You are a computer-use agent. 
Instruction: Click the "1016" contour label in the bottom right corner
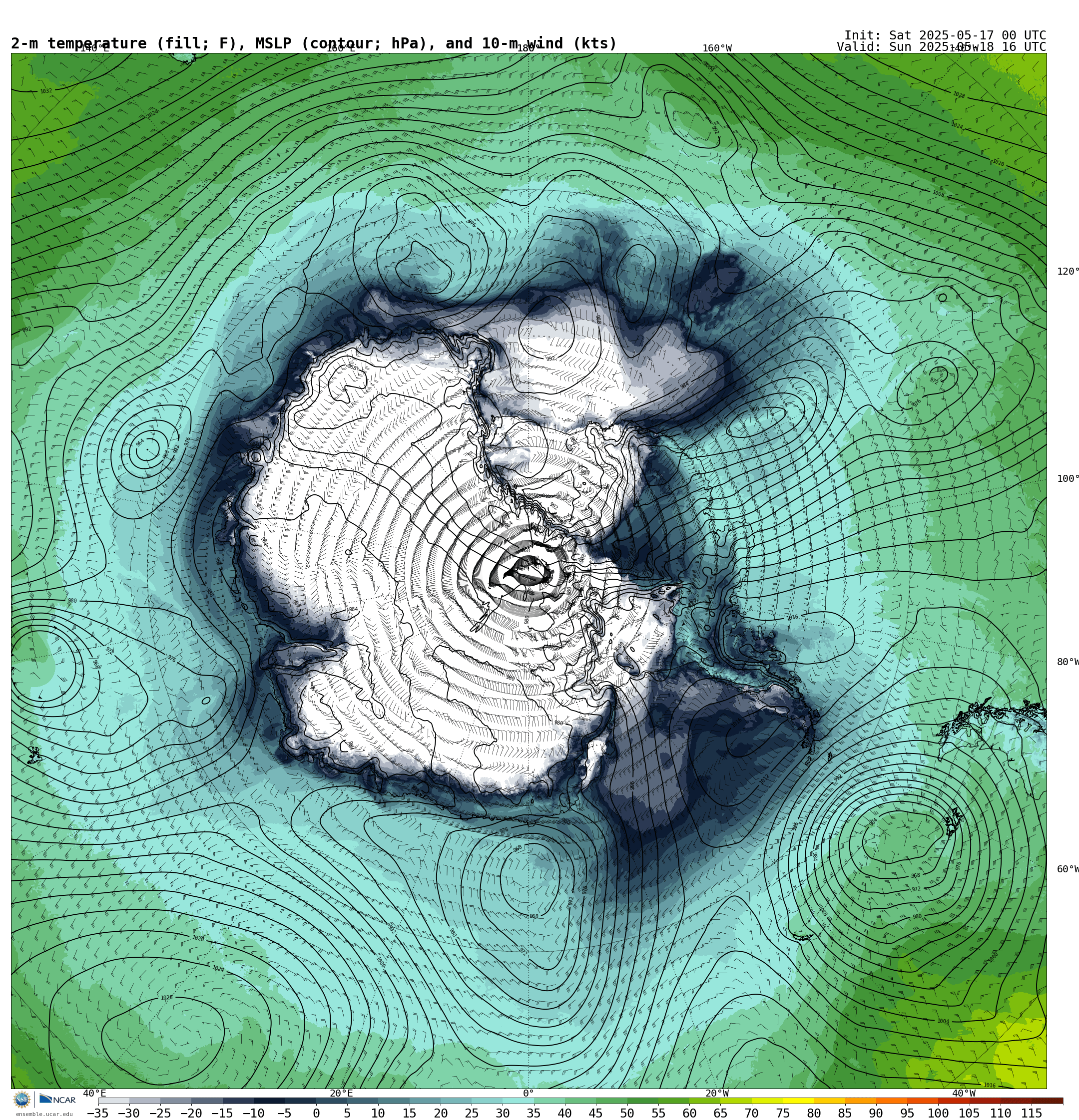coord(989,1085)
